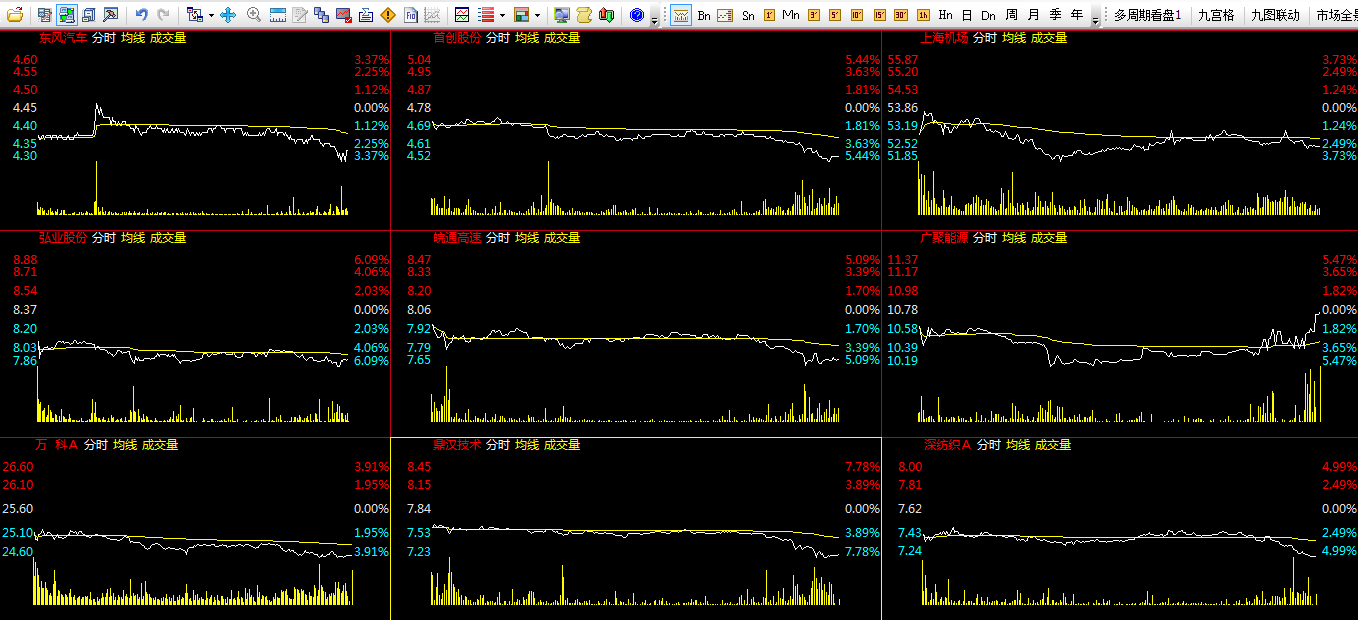The image size is (1358, 620).
Task: Open help with the blue question icon
Action: point(638,15)
